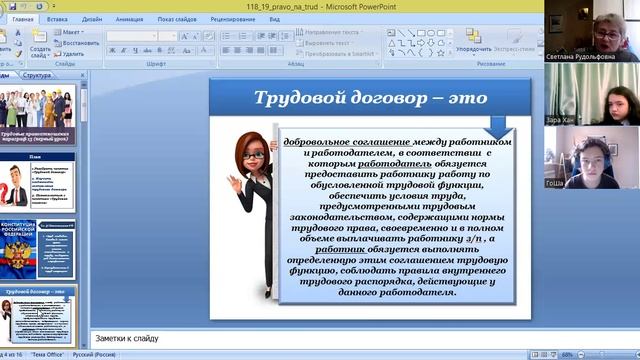640x360 pixels.
Task: Click the font color (A) button
Action: click(204, 51)
